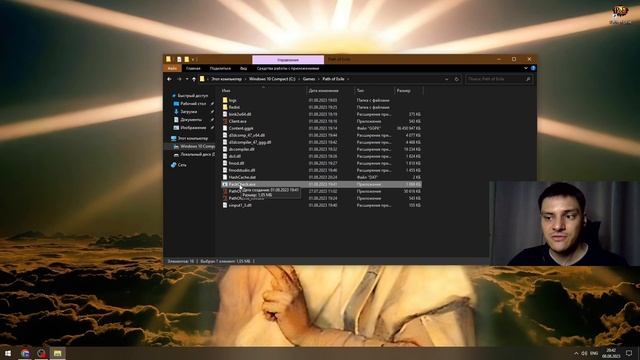Click the 18 450 947 KB size cell
This screenshot has width=640, height=360.
[x=409, y=128]
